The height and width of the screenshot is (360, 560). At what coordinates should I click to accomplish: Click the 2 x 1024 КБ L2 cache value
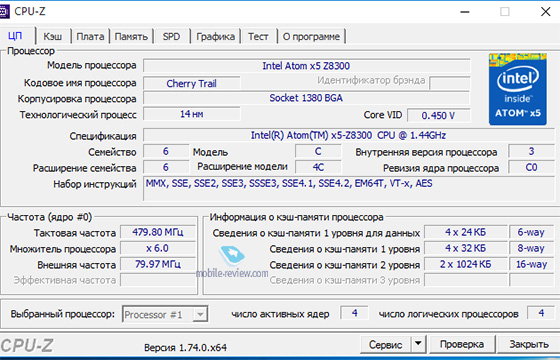[465, 264]
